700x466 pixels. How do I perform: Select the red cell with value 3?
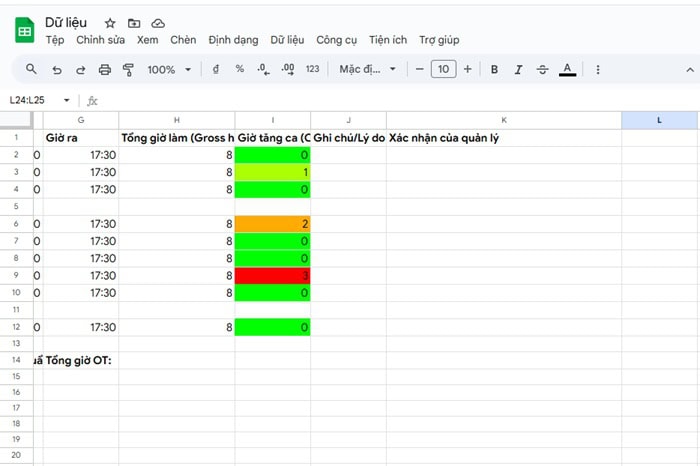273,276
